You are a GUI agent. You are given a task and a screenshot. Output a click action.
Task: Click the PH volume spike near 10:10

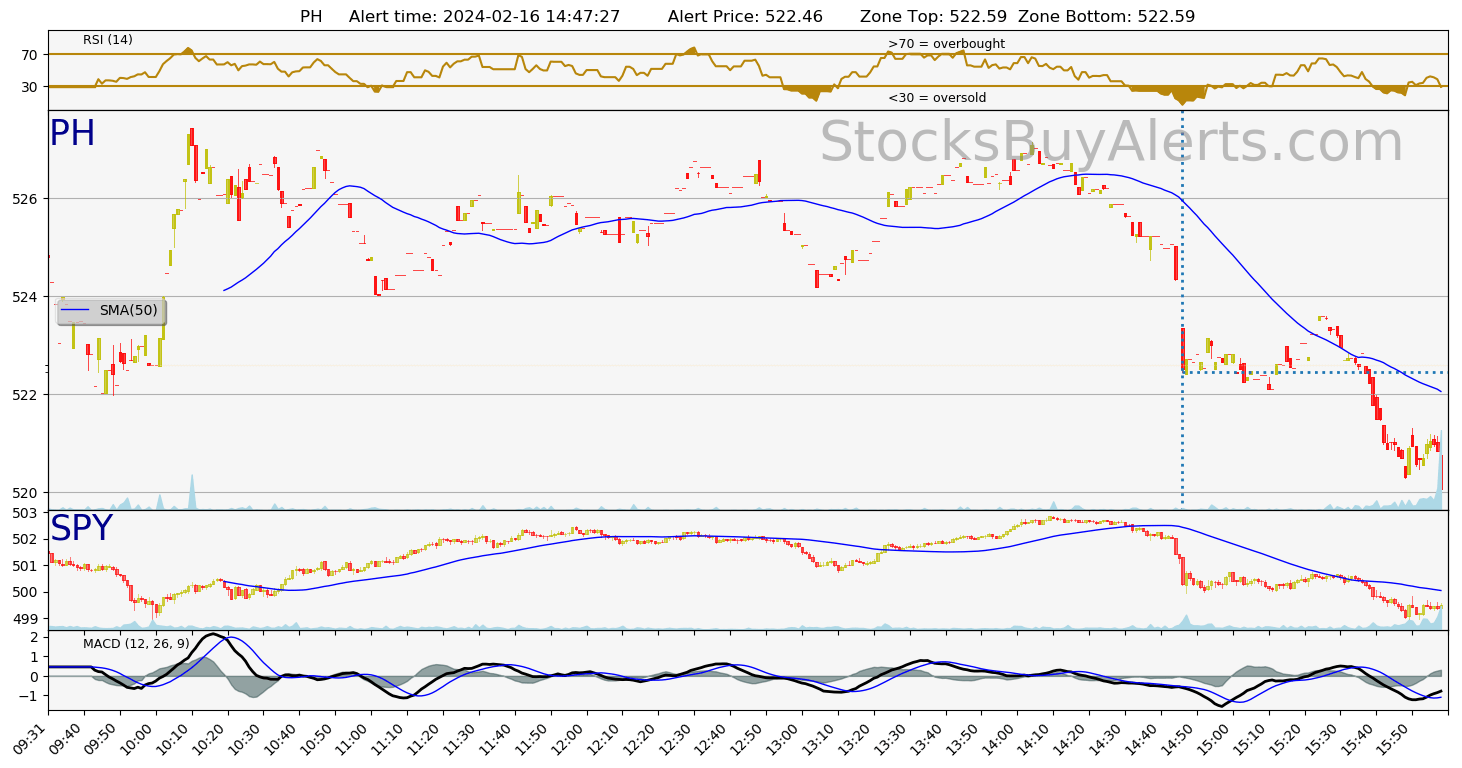pos(192,492)
